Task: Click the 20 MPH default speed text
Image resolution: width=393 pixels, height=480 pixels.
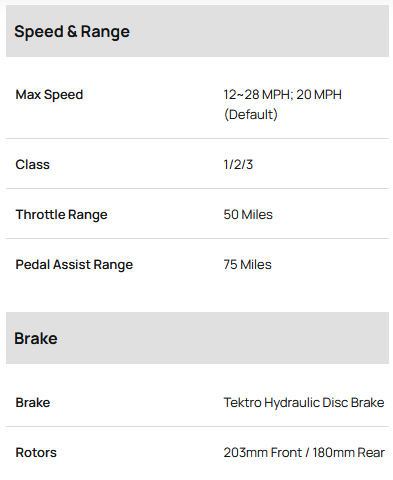Action: (319, 95)
